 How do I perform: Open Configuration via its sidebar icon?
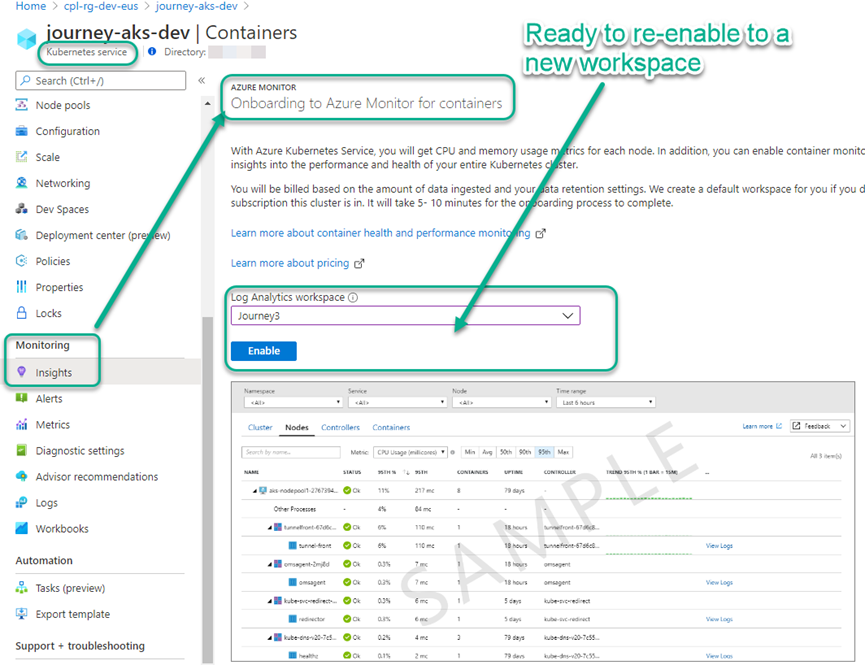tap(22, 131)
